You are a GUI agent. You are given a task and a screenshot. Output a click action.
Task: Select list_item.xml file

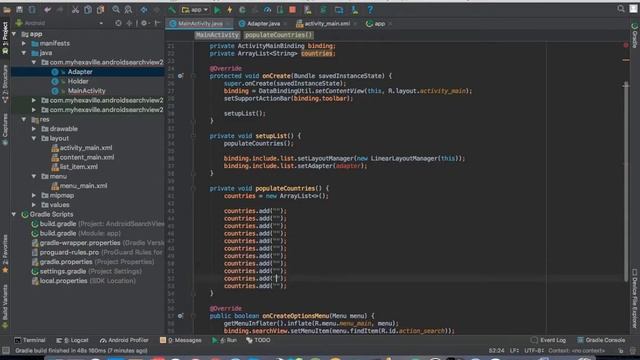click(78, 167)
